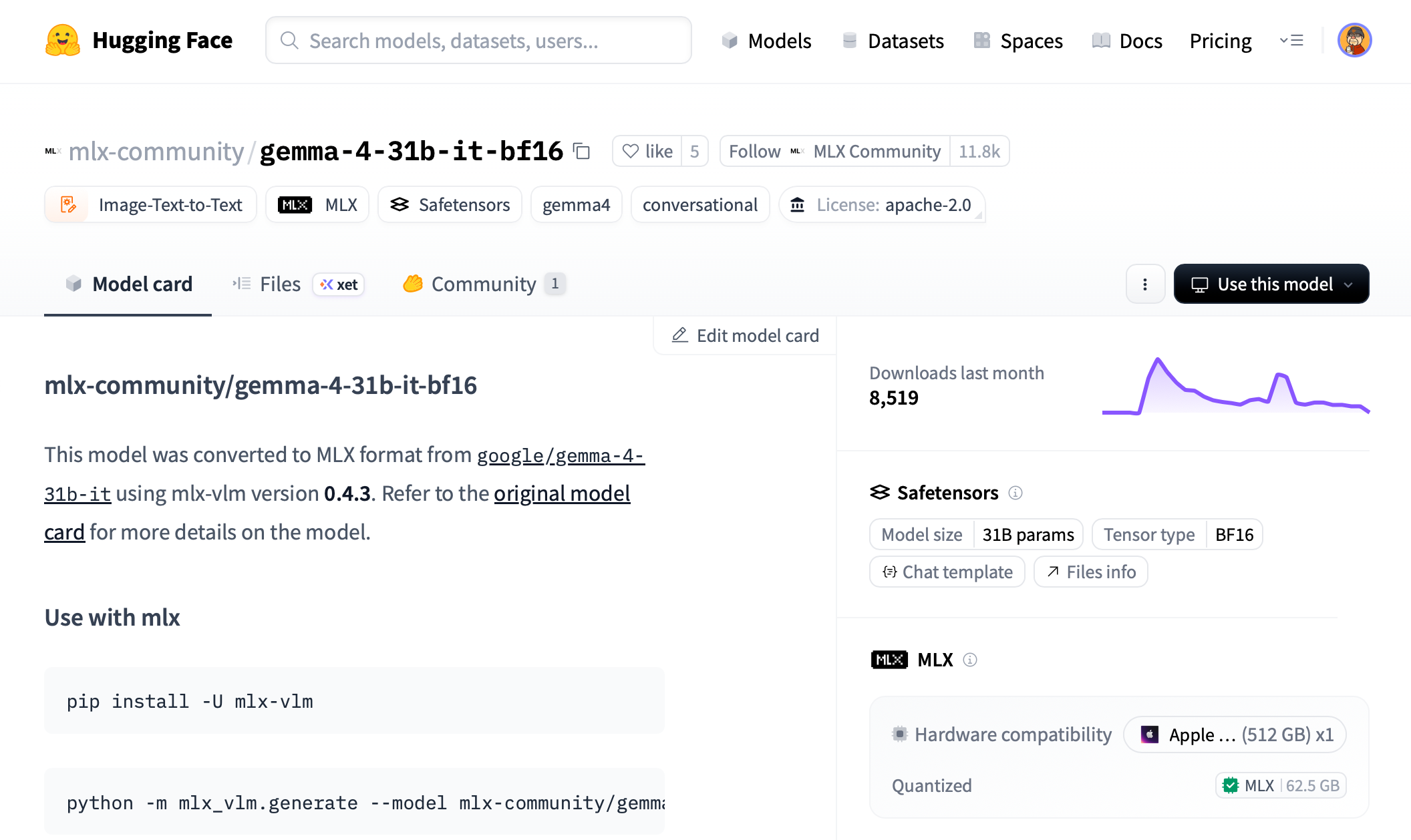Screen dimensions: 1411x840
Task: Click the user profile avatar
Action: pos(1354,41)
